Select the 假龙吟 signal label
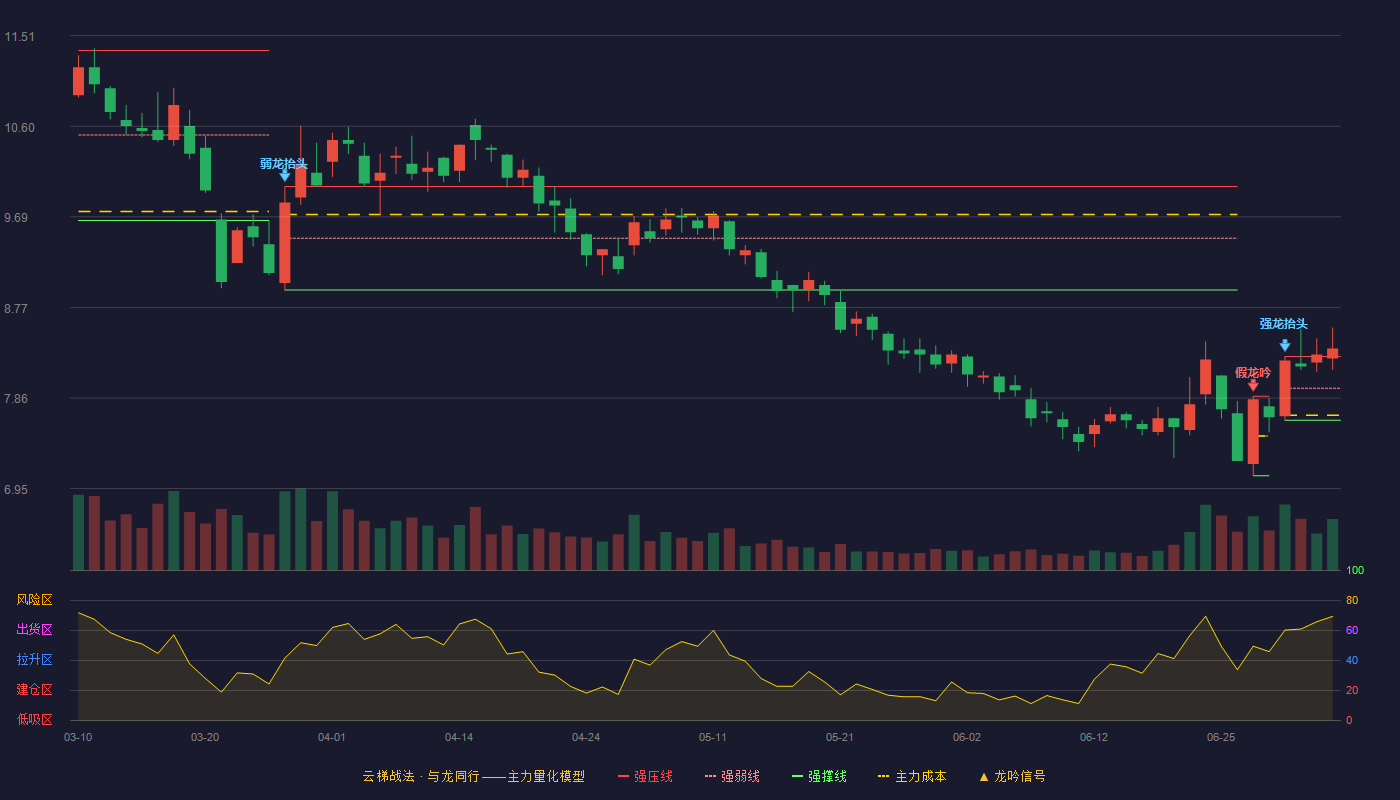This screenshot has width=1400, height=800. tap(1253, 372)
